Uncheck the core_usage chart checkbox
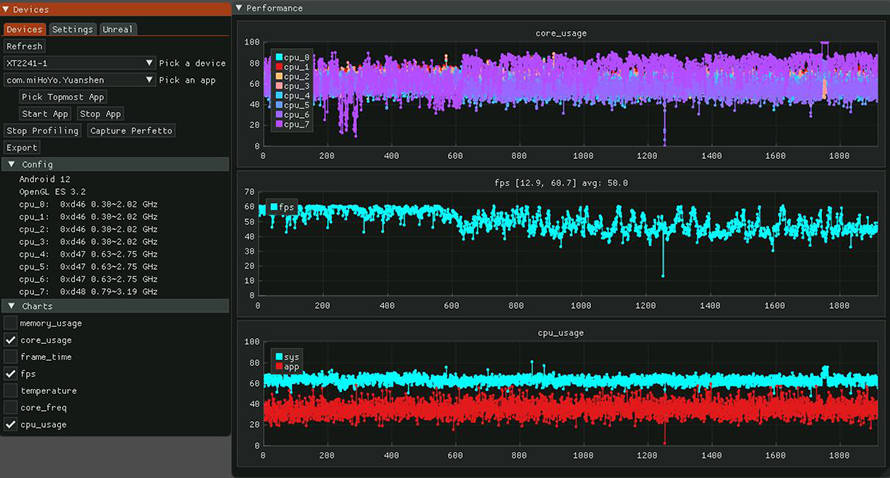 click(10, 340)
